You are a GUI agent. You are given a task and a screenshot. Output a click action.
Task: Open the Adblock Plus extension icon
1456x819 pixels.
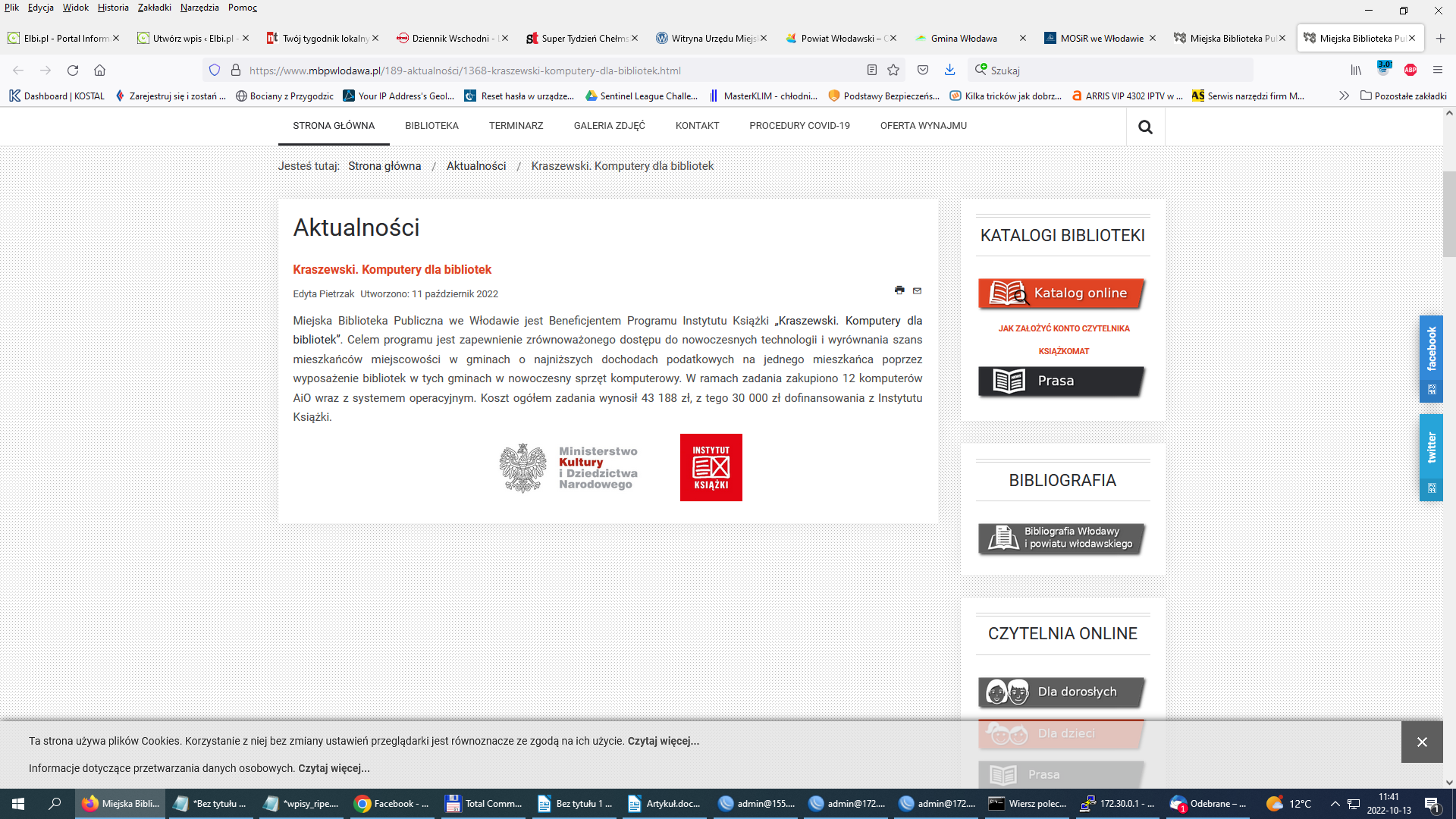(1410, 71)
